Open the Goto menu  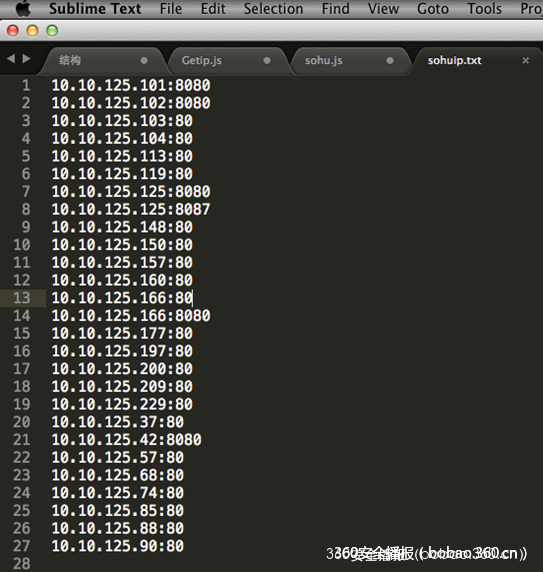coord(433,8)
